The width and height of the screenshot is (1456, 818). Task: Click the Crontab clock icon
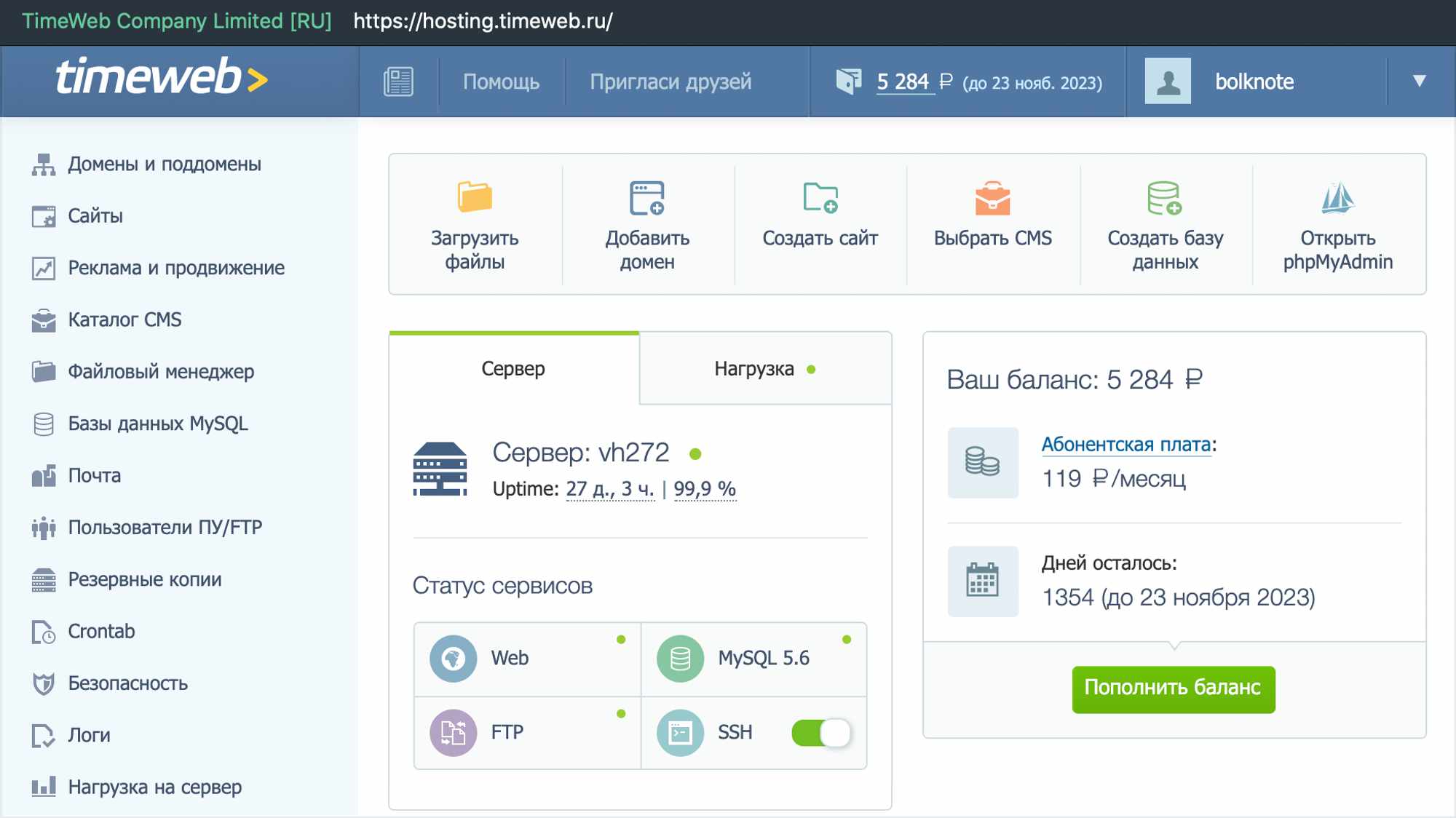point(44,632)
